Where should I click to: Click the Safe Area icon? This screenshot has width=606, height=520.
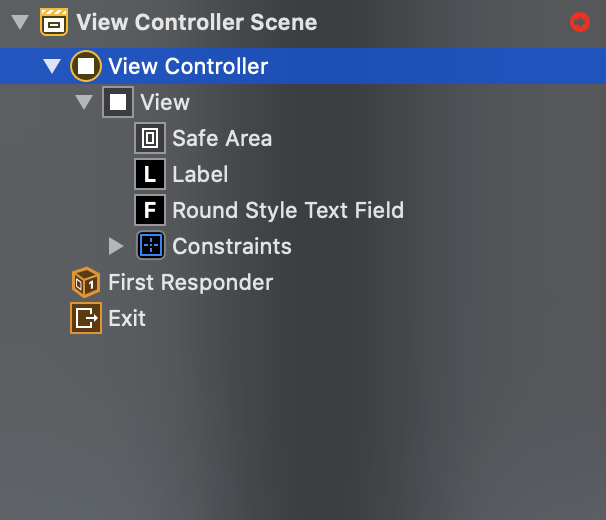[150, 138]
